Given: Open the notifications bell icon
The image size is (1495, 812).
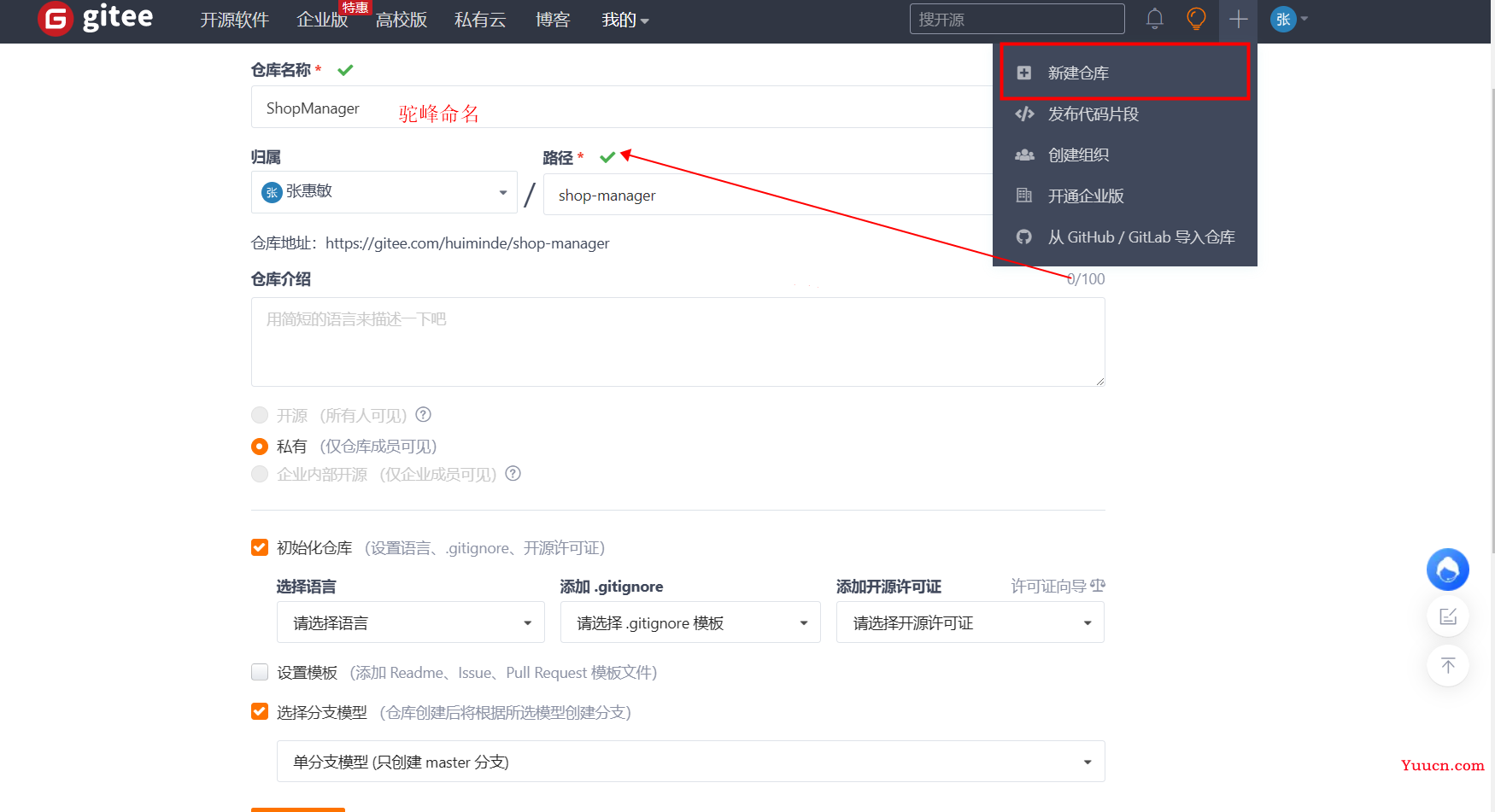Looking at the screenshot, I should pyautogui.click(x=1154, y=19).
